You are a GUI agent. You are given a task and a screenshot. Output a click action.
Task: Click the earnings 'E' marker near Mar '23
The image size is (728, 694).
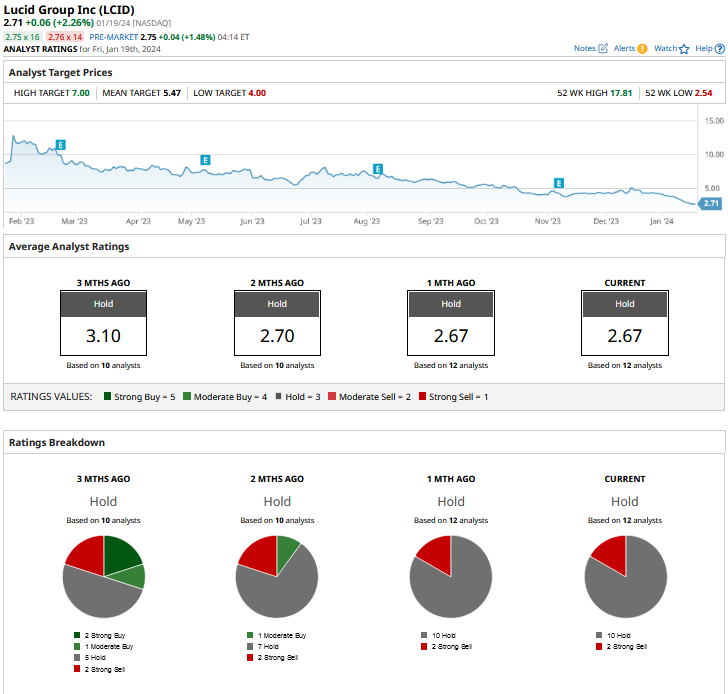[61, 145]
